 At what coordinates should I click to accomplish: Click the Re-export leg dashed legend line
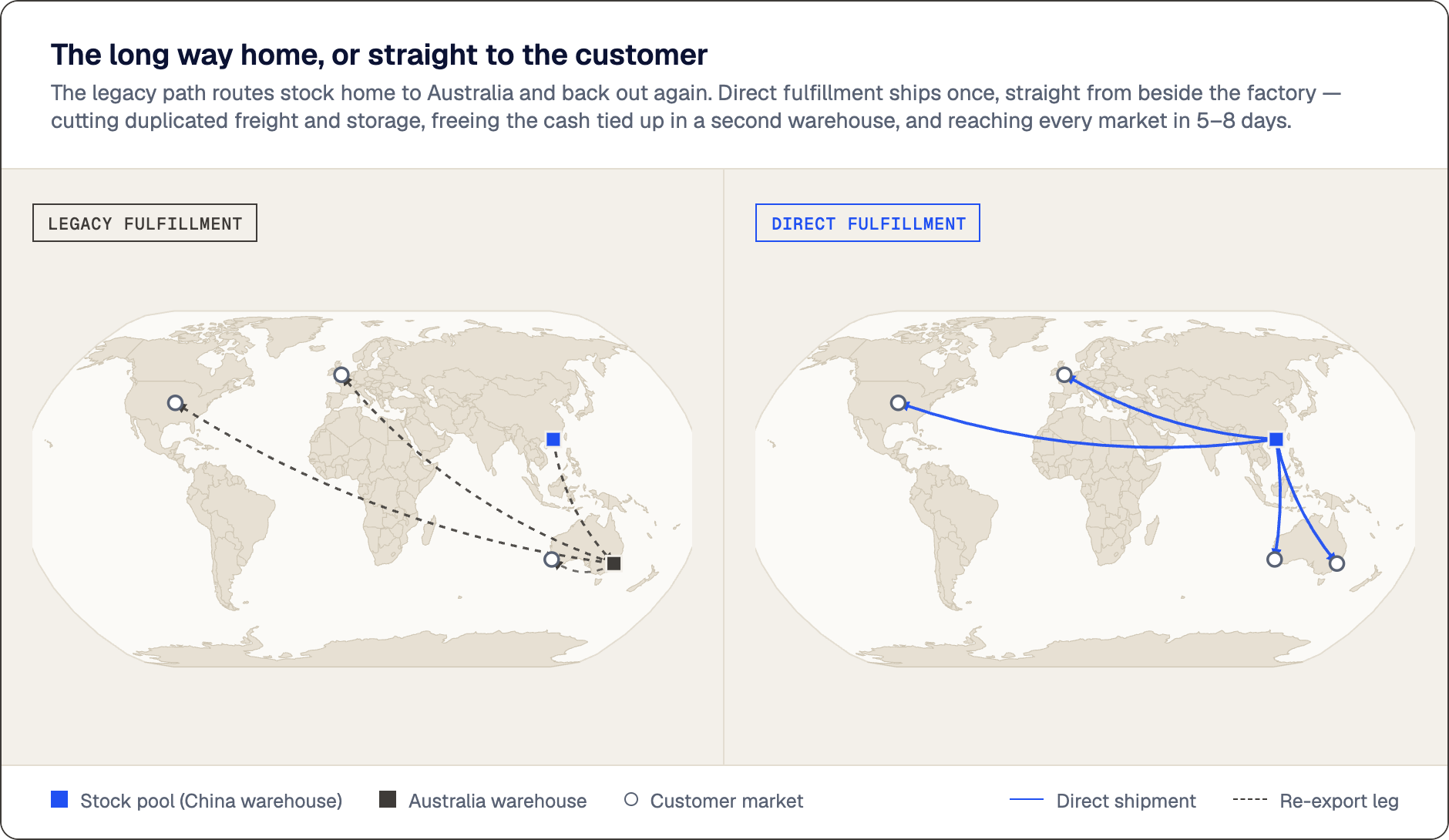pyautogui.click(x=1250, y=800)
